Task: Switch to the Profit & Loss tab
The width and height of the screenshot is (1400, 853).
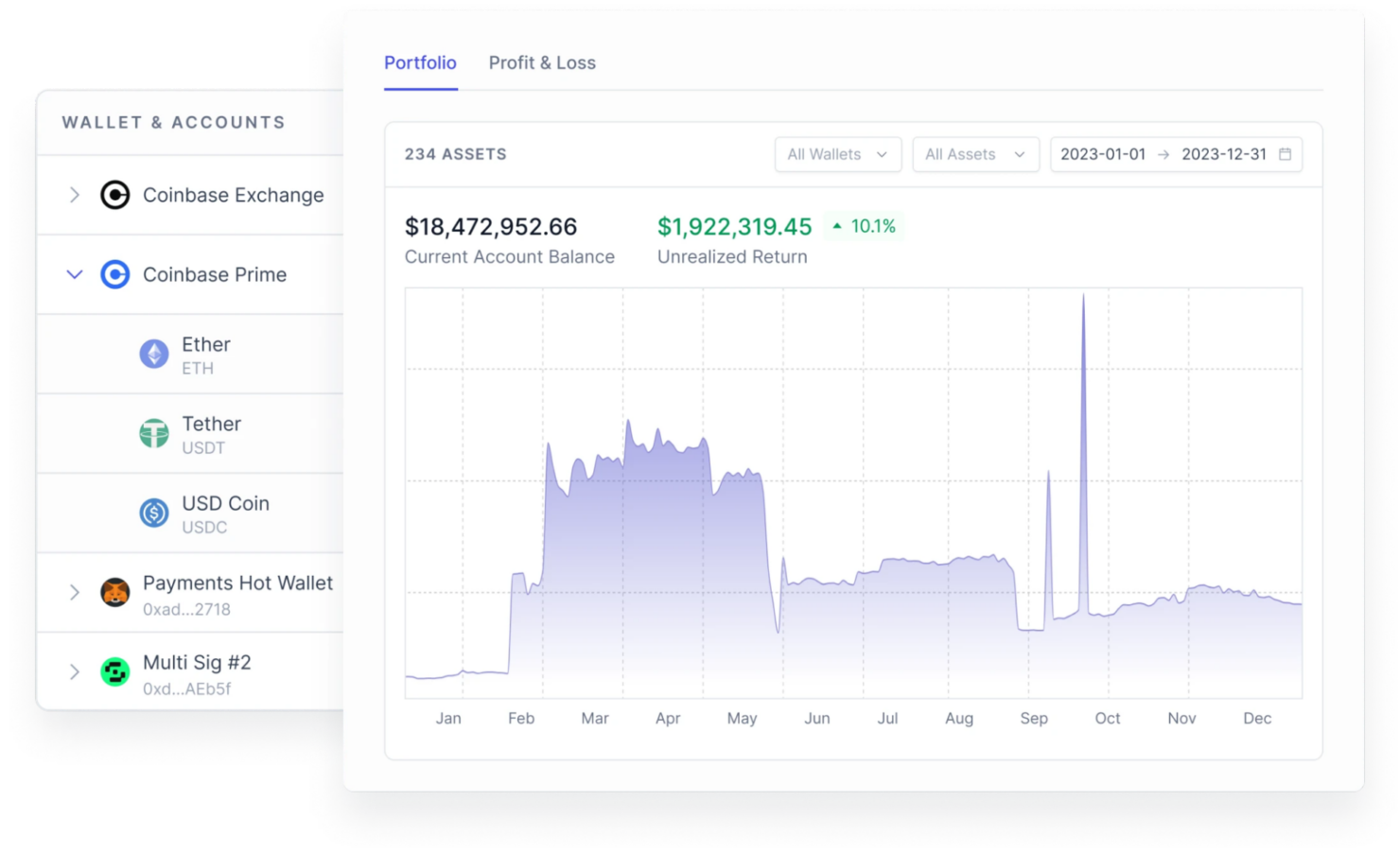Action: coord(542,62)
